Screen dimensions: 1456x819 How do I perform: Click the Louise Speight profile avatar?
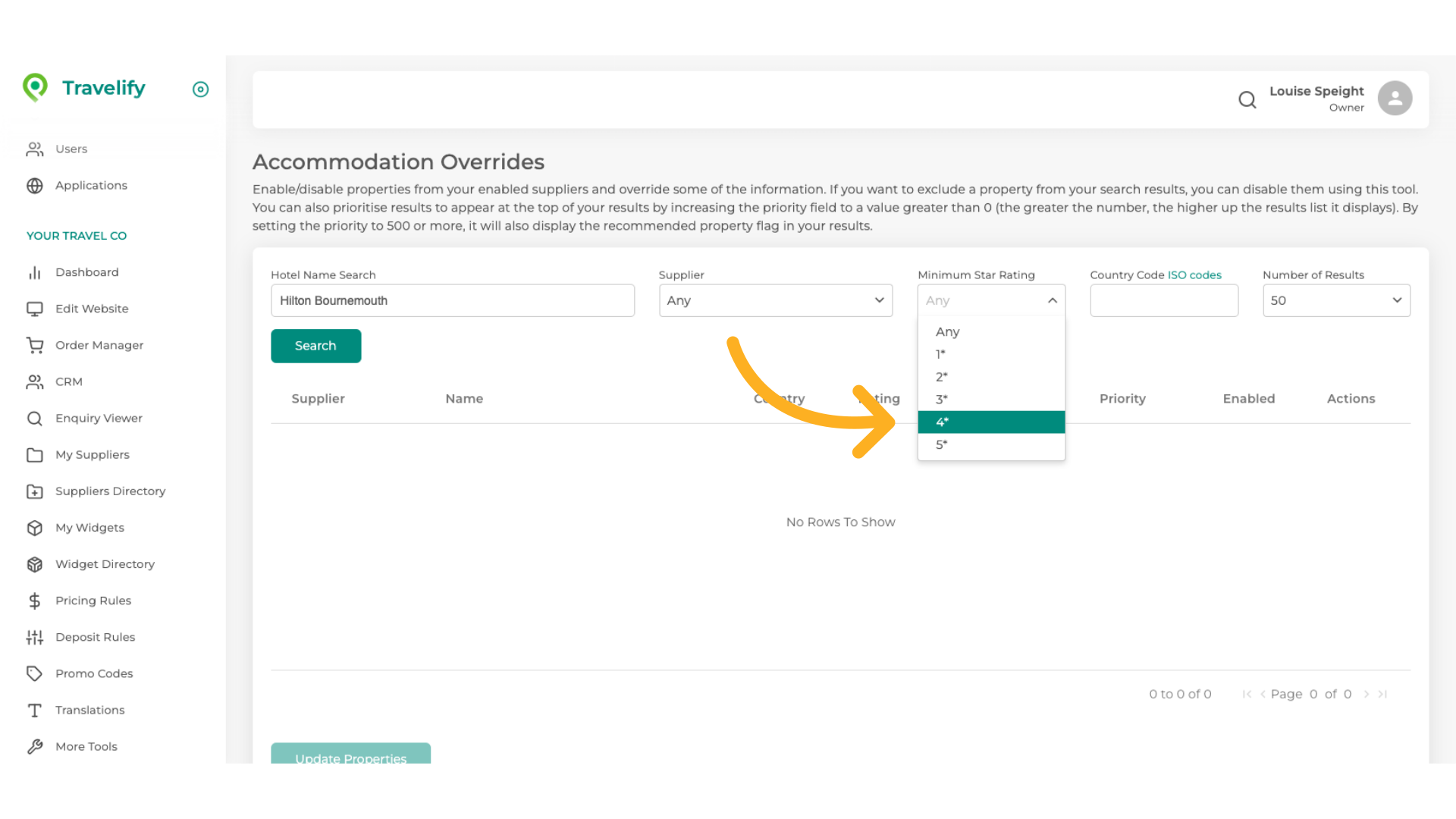(1395, 97)
